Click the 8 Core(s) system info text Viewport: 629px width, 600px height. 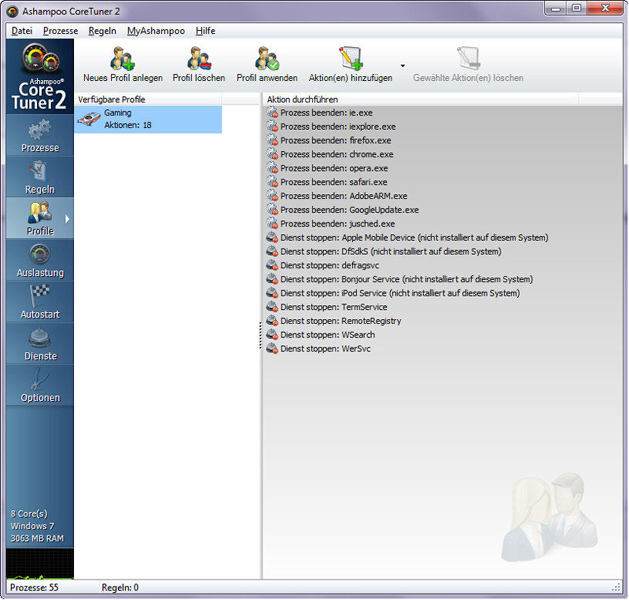(x=29, y=514)
